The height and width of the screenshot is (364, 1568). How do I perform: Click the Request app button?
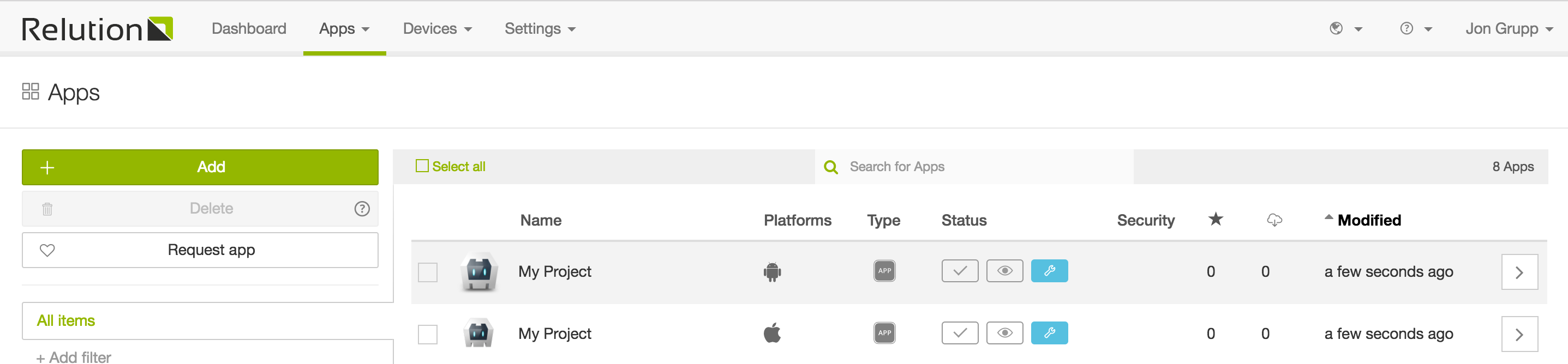click(x=200, y=250)
